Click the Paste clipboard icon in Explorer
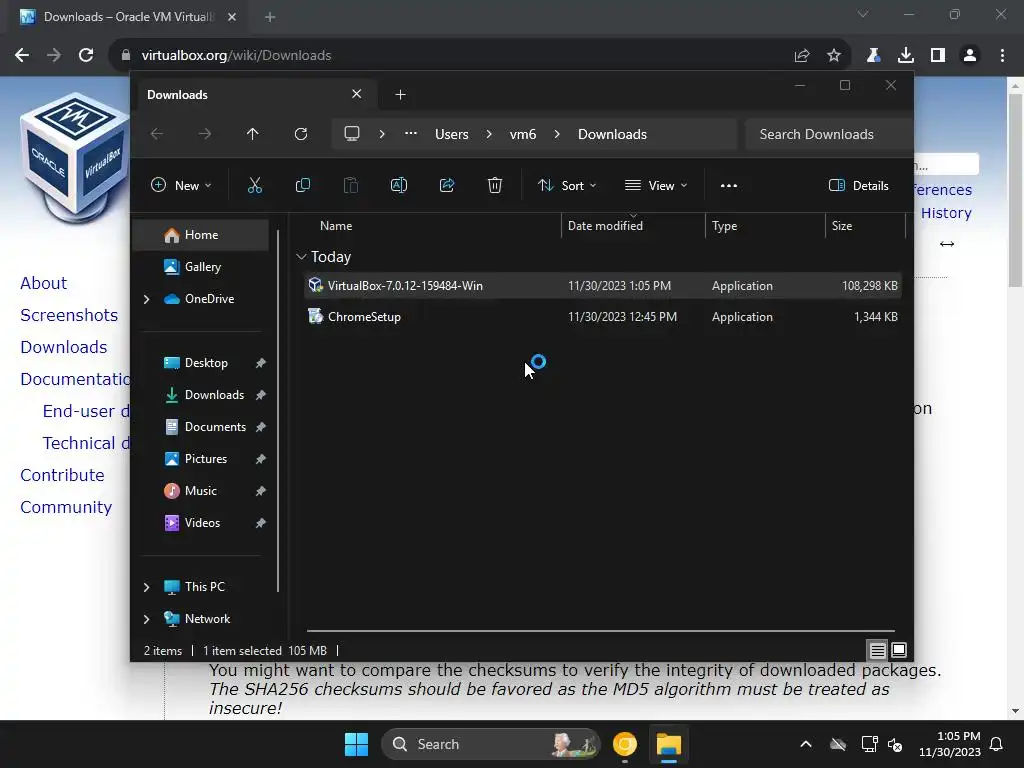Viewport: 1024px width, 768px height. 351,185
